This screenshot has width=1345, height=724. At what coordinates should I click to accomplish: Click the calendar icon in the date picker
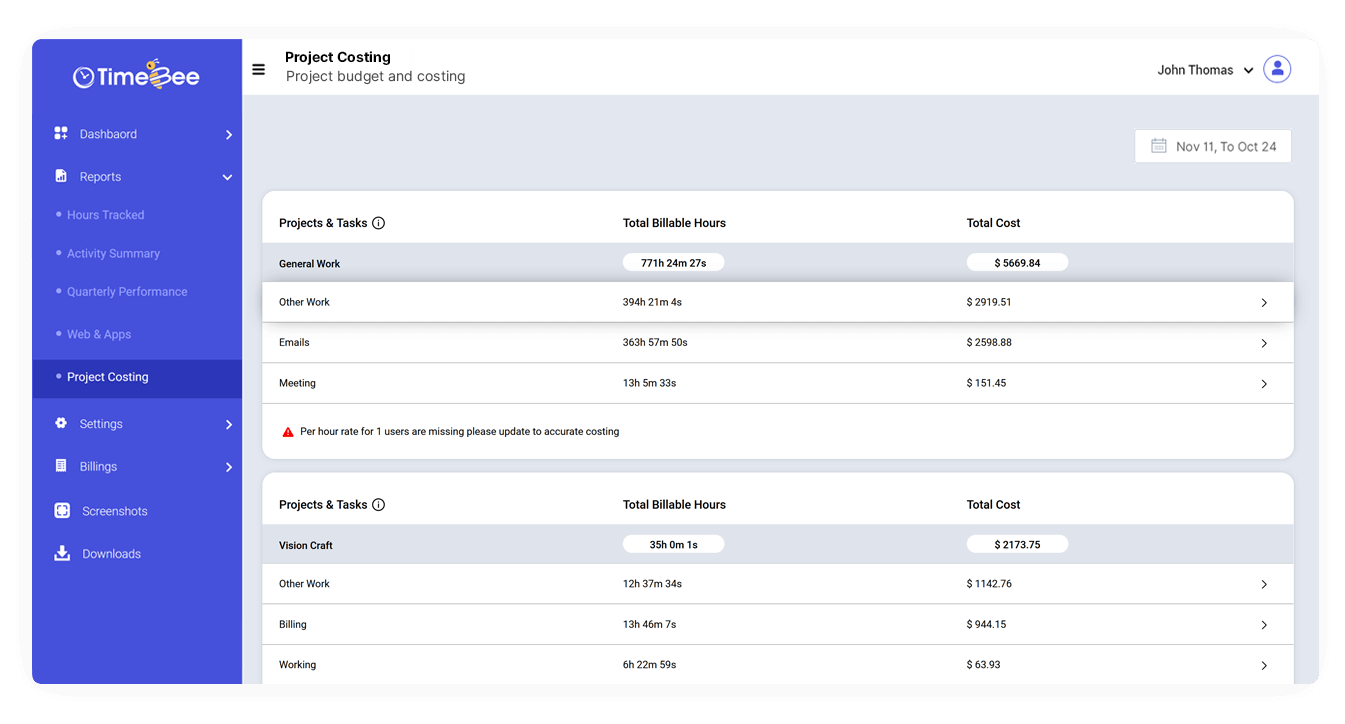[1157, 146]
